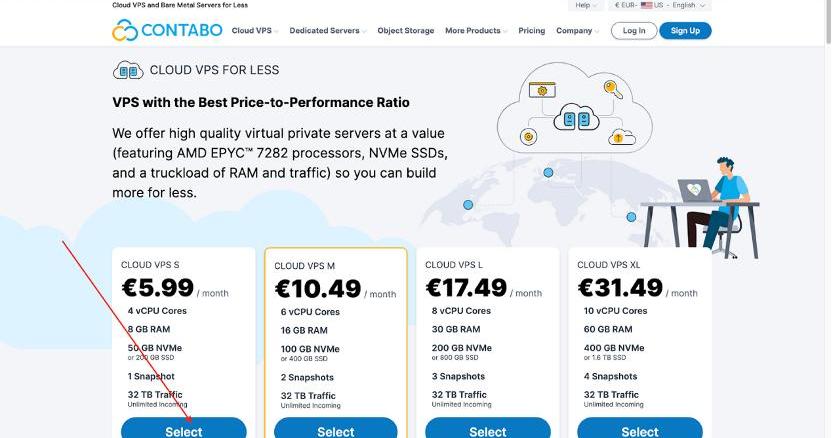Click the Log In button
The width and height of the screenshot is (832, 438).
[634, 31]
